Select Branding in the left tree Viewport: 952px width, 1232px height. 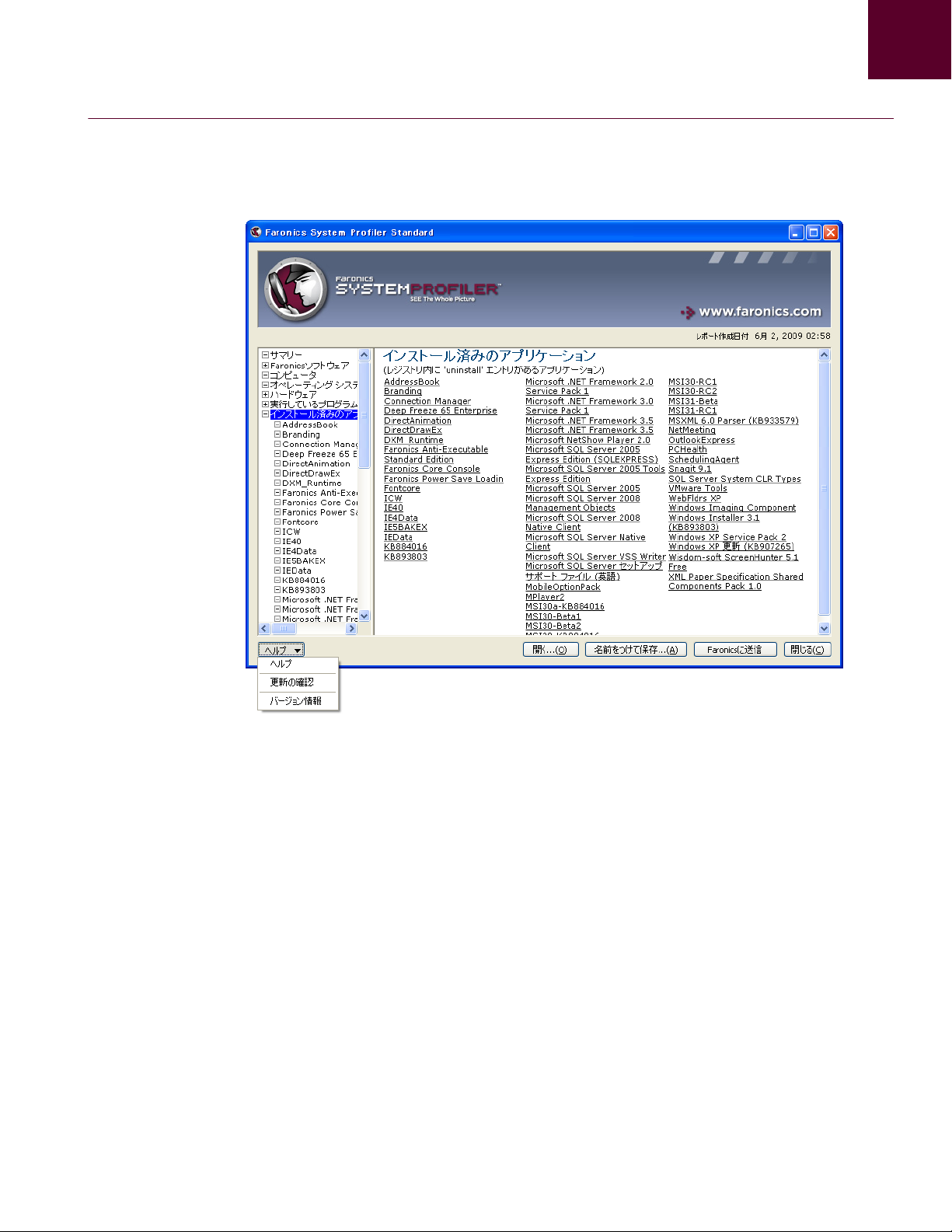301,435
